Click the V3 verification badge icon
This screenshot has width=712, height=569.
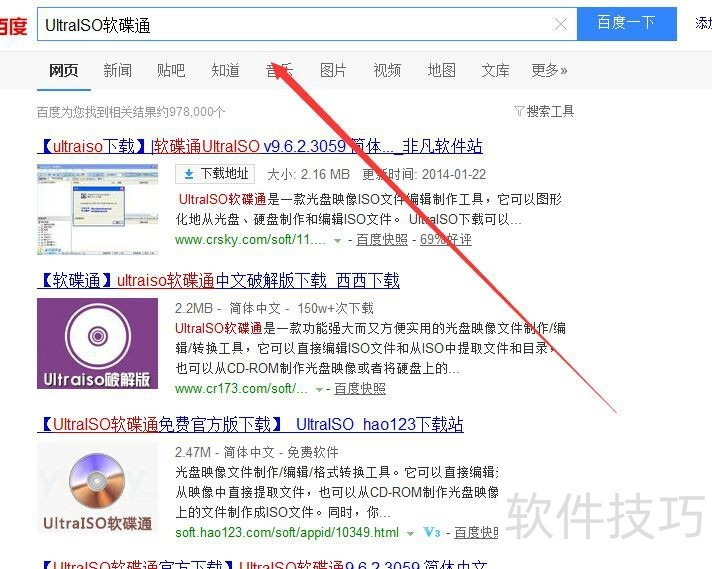pyautogui.click(x=432, y=532)
